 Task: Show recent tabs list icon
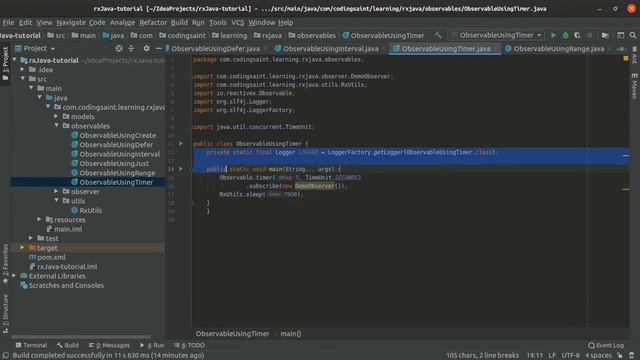click(621, 49)
